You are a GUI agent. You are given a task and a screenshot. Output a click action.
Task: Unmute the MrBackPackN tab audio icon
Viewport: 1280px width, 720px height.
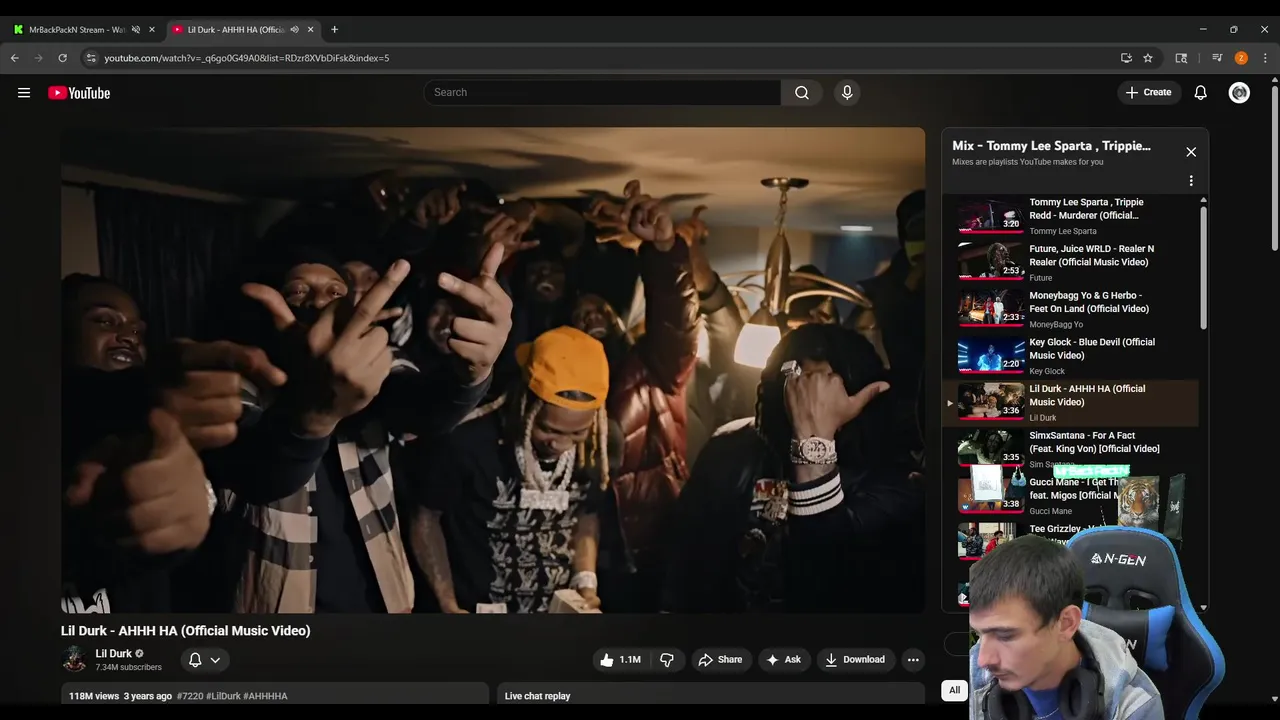coord(136,30)
